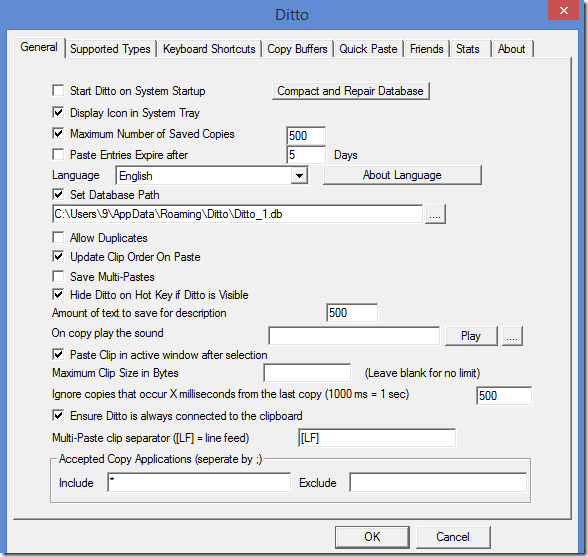
Task: Click the Maximum Clip Size in Bytes field
Action: point(307,373)
